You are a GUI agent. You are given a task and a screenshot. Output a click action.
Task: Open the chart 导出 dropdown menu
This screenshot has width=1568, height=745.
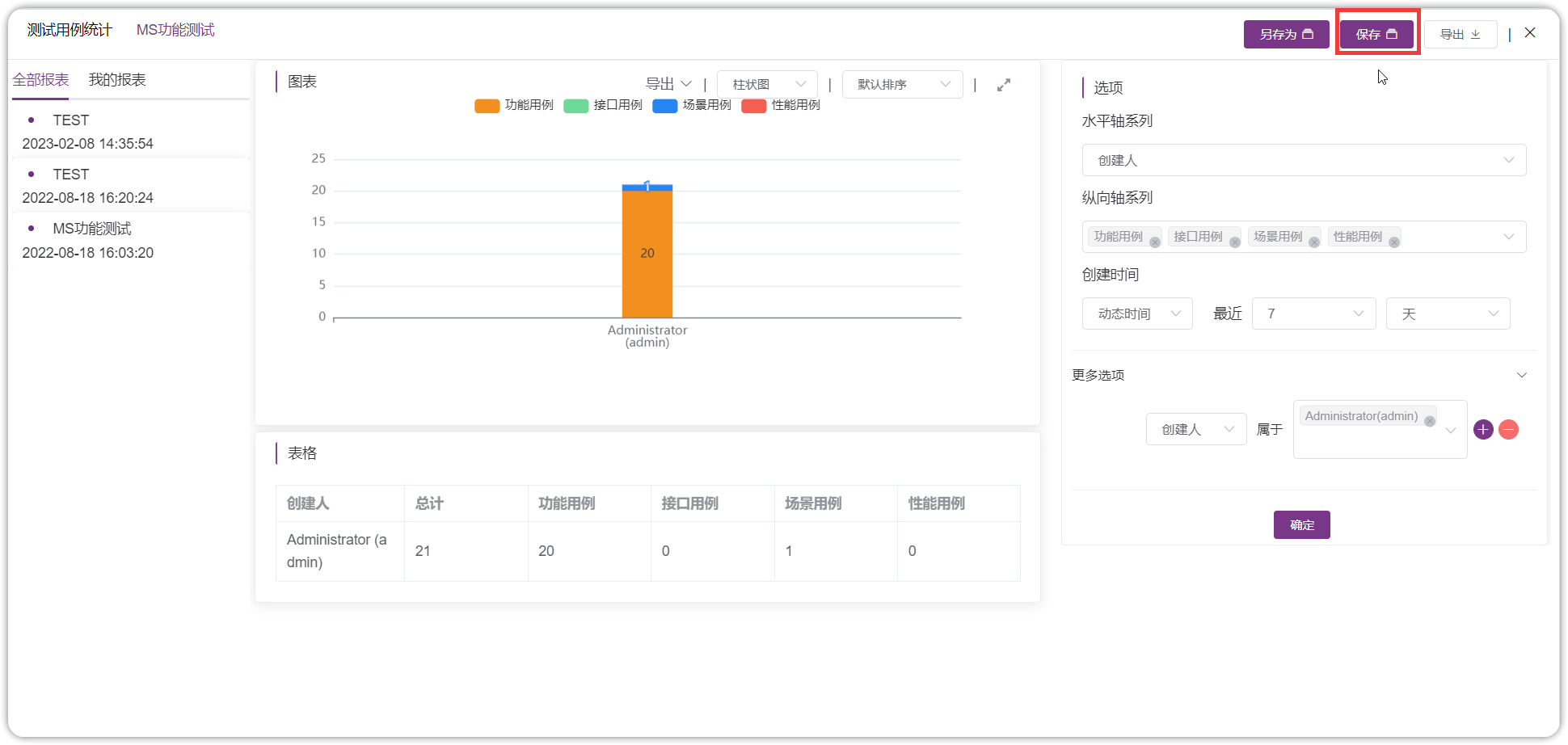coord(668,84)
